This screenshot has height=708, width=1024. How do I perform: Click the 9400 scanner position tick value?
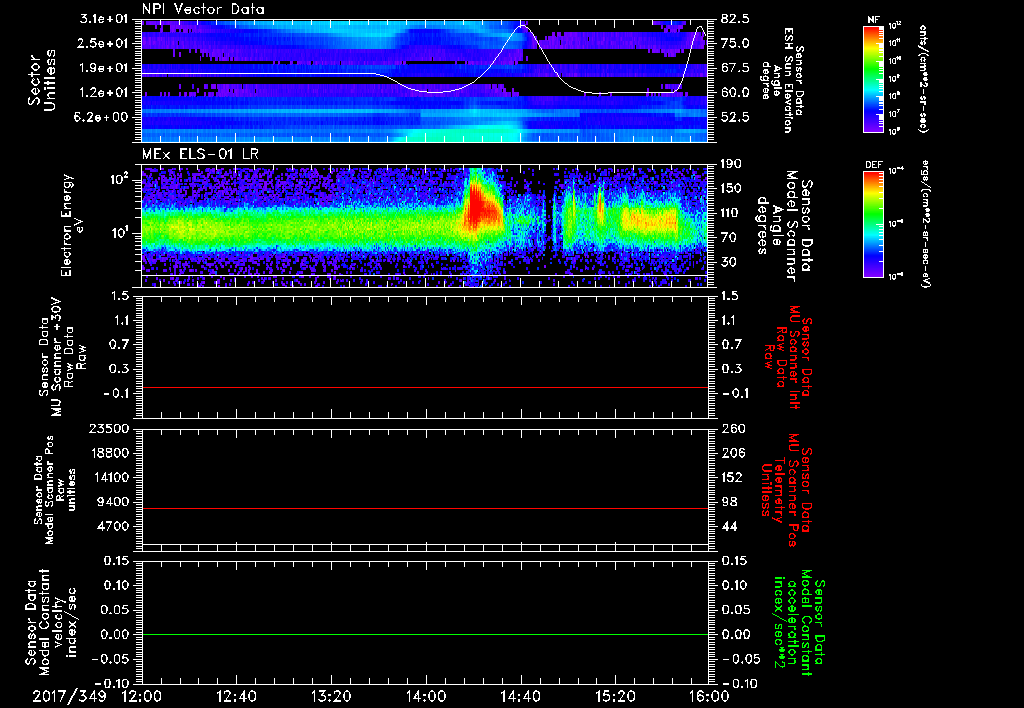tap(112, 502)
